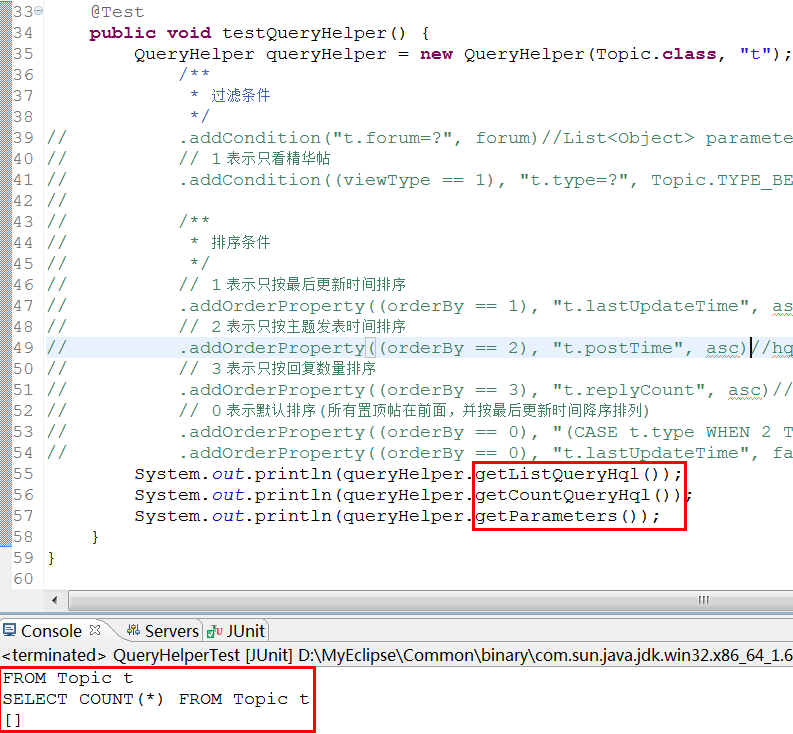Click the @Test annotation on line 33
The width and height of the screenshot is (793, 734).
(117, 12)
